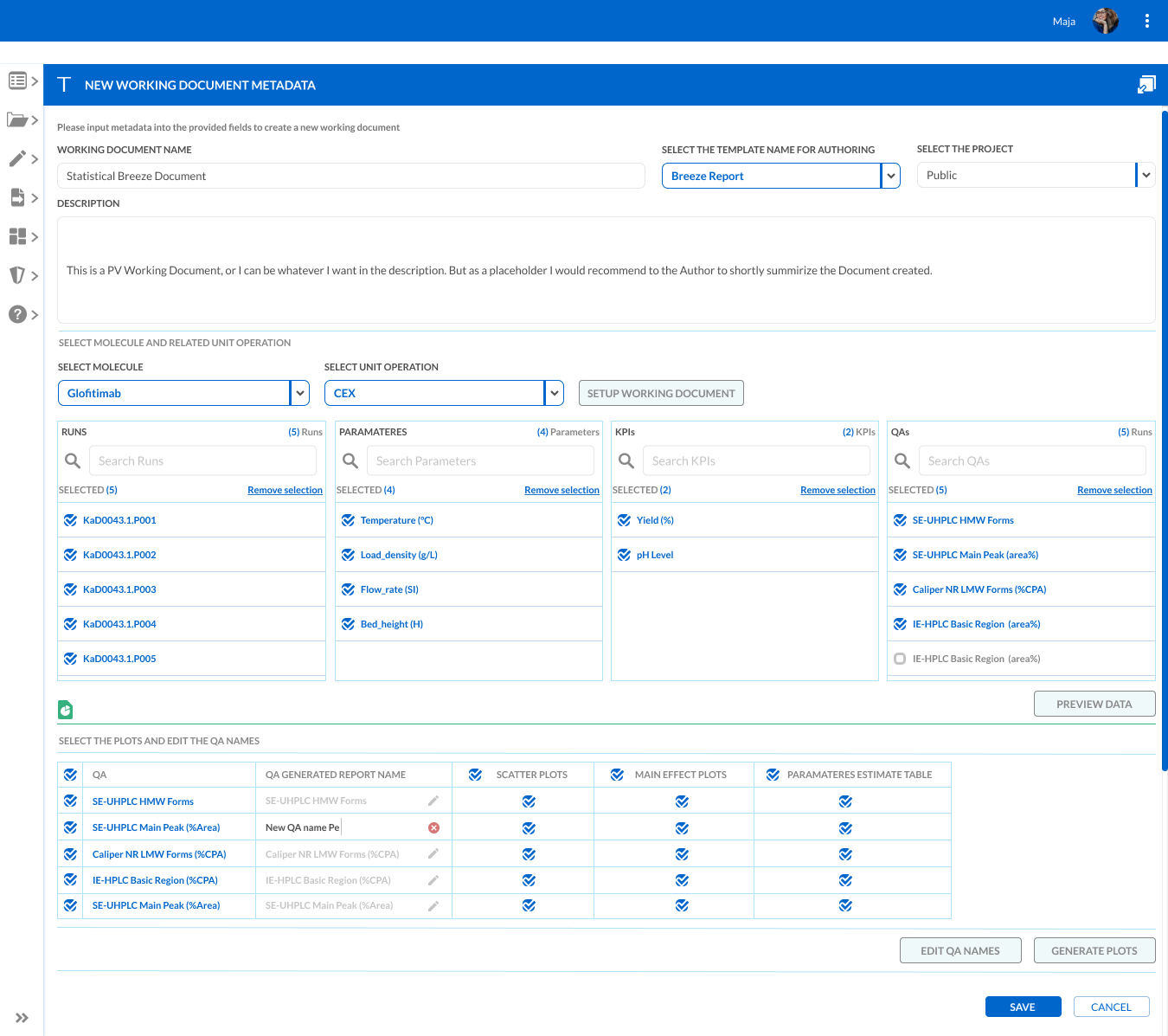
Task: Open the help question mark icon
Action: pos(18,314)
